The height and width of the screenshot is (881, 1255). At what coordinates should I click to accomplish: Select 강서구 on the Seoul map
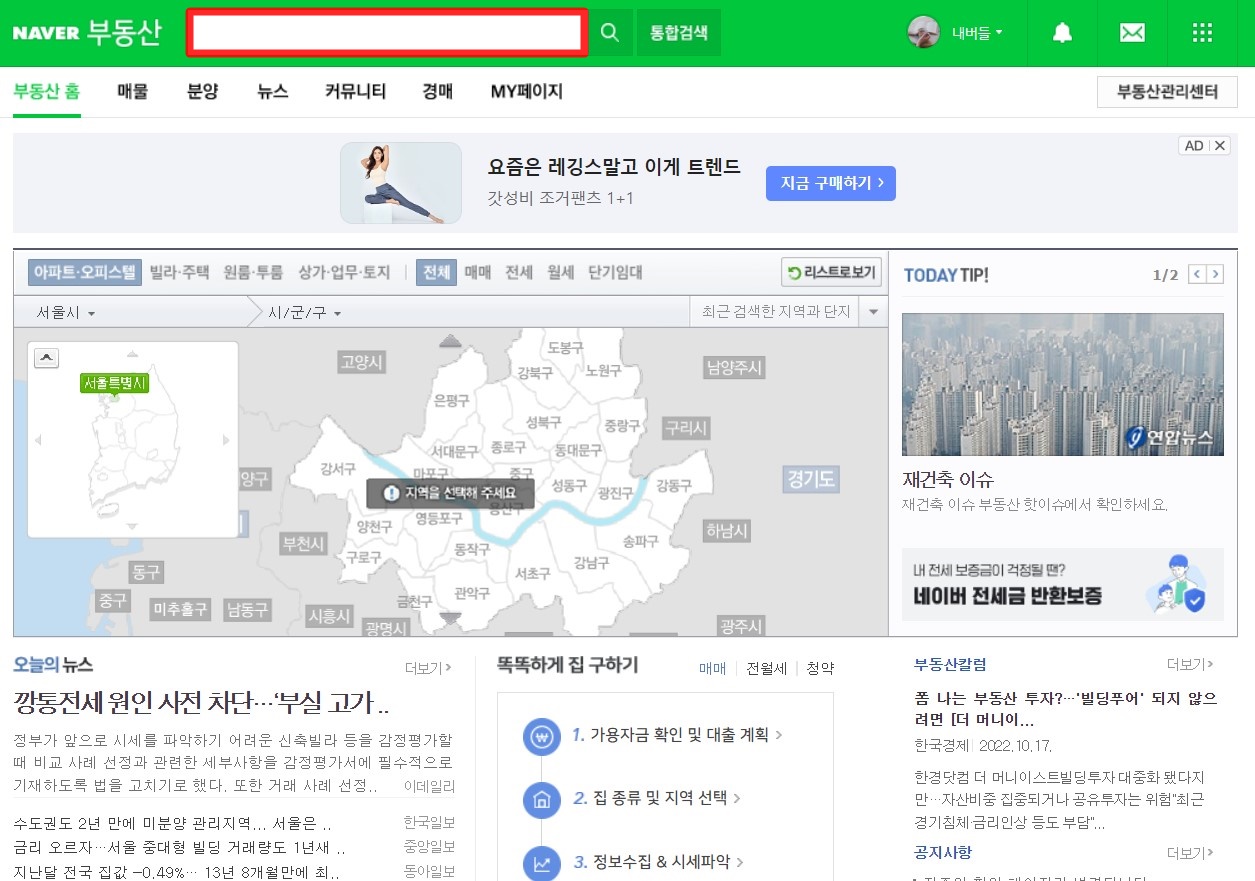pos(337,469)
